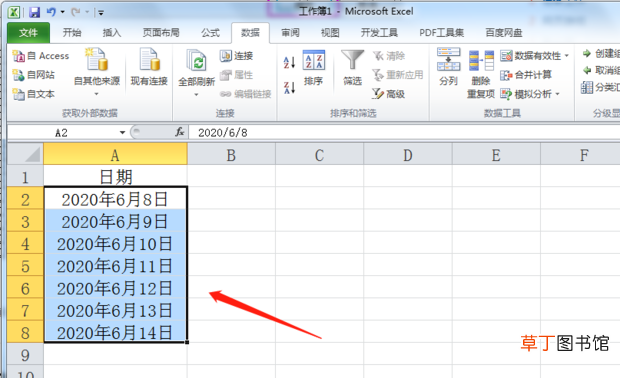Click the Excel application icon in title bar
Viewport: 620px width, 378px height.
(14, 12)
